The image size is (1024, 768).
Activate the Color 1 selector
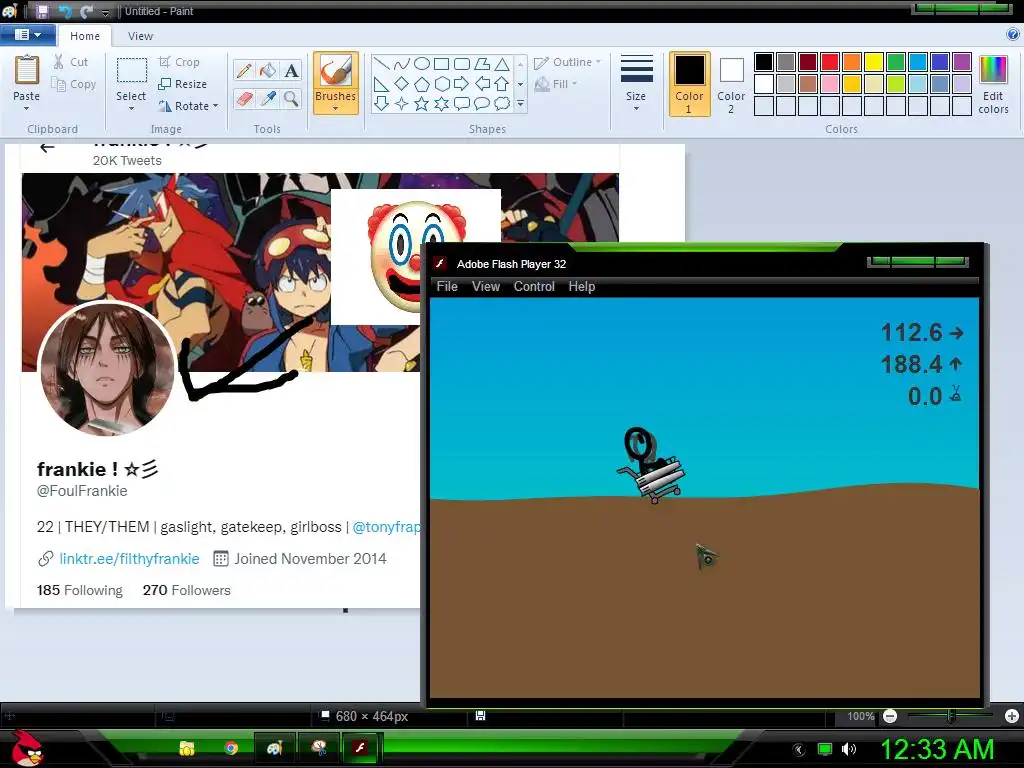(690, 84)
